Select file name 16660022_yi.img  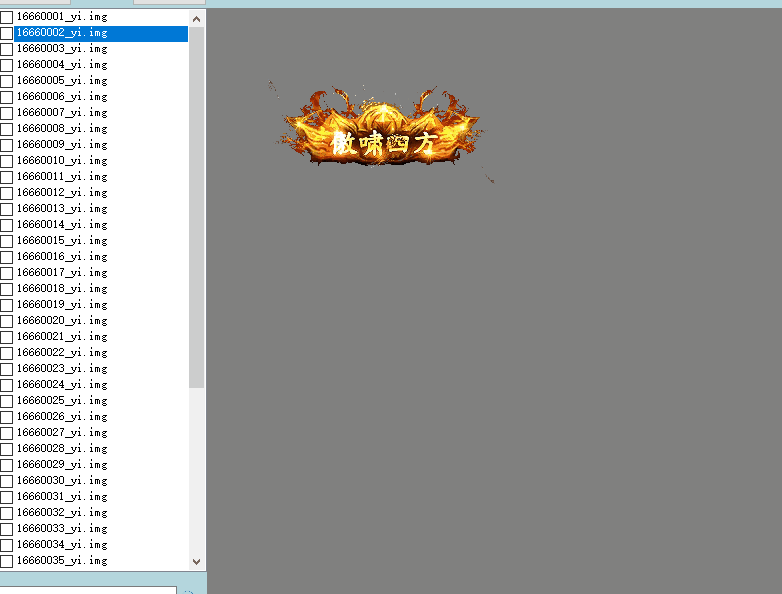pyautogui.click(x=62, y=353)
